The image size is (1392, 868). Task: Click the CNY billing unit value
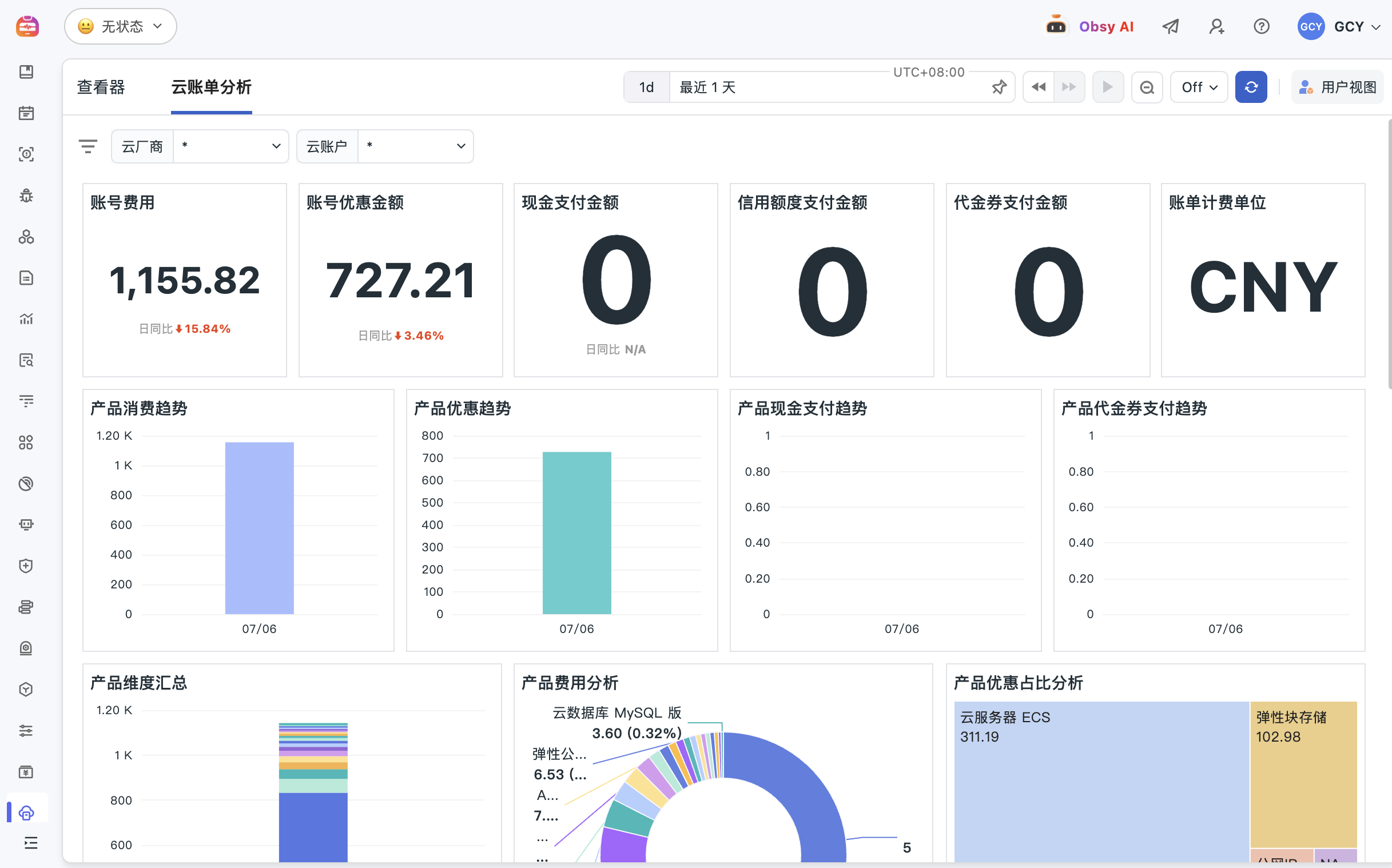(1263, 286)
